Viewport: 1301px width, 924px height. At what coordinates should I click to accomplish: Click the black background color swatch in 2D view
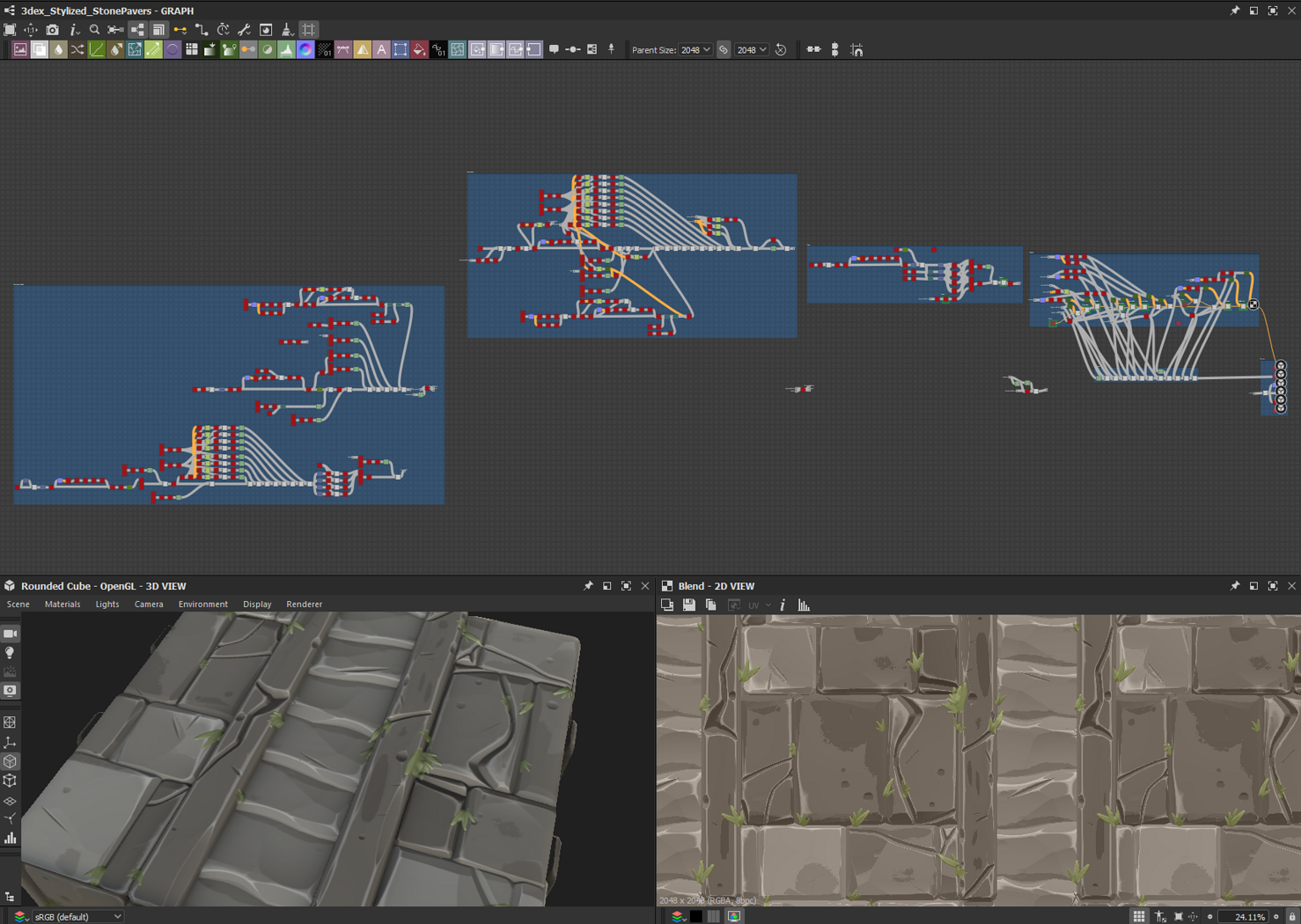coord(696,916)
